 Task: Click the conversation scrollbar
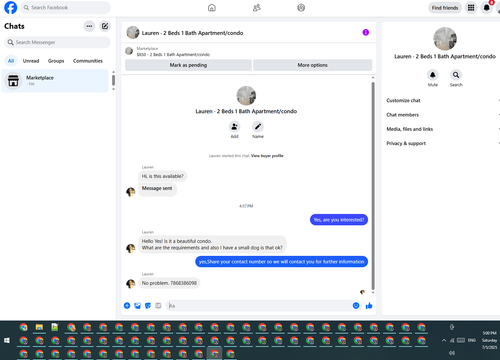click(373, 186)
